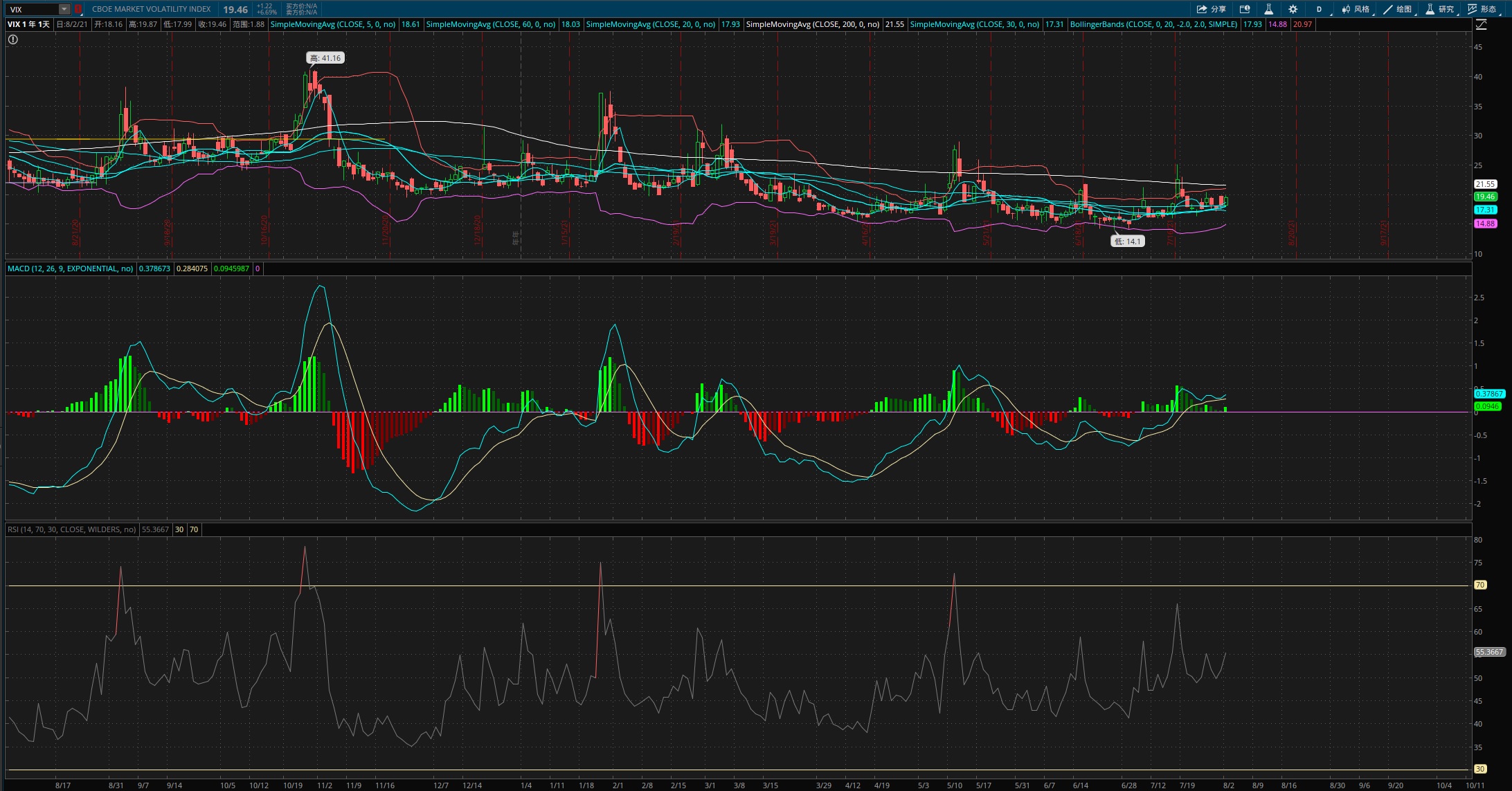Screen dimensions: 1512x791
Task: Select SimpleMovingAvg (CLOSE, 60, 0, no) label
Action: tap(490, 24)
